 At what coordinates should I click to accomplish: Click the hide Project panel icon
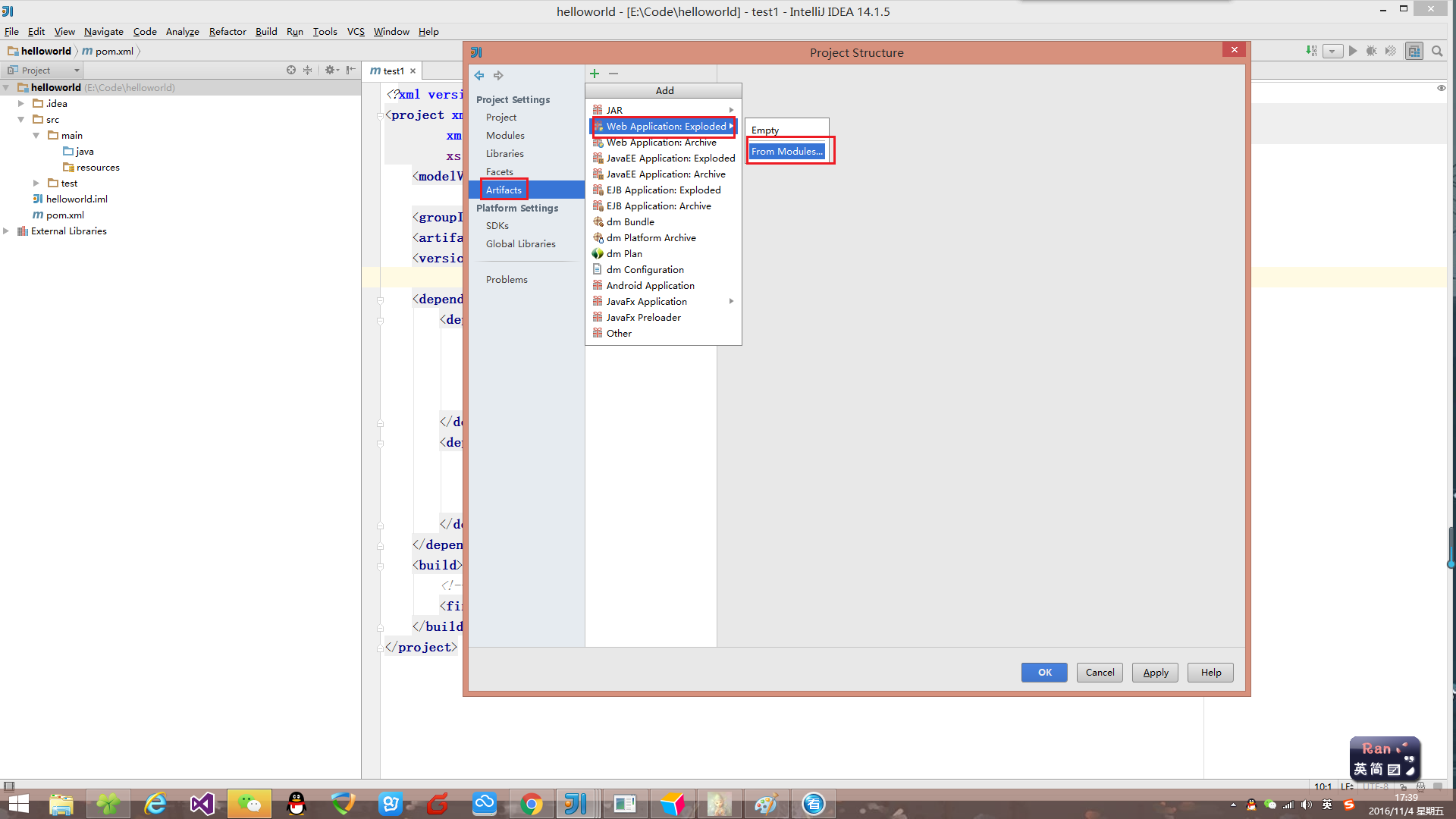pos(350,70)
